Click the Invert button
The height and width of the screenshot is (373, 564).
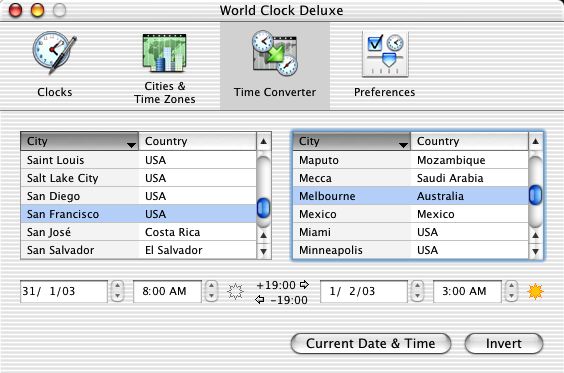(x=504, y=344)
